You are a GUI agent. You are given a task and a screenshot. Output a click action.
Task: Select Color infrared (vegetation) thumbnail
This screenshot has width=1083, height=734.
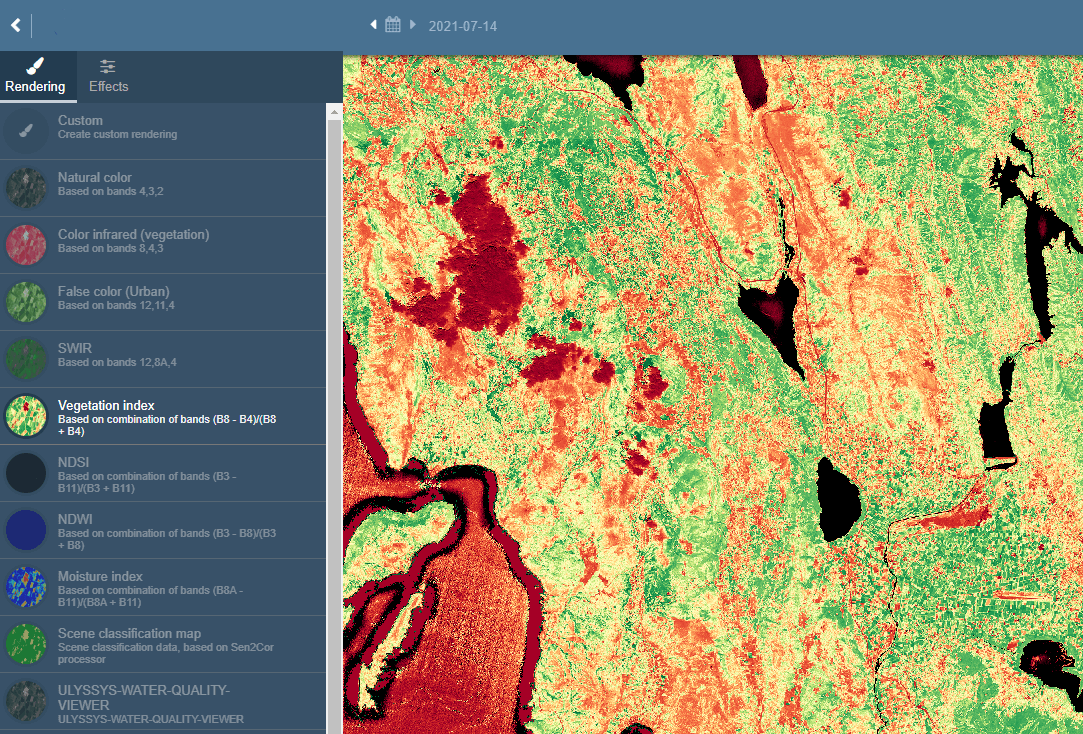click(x=26, y=244)
